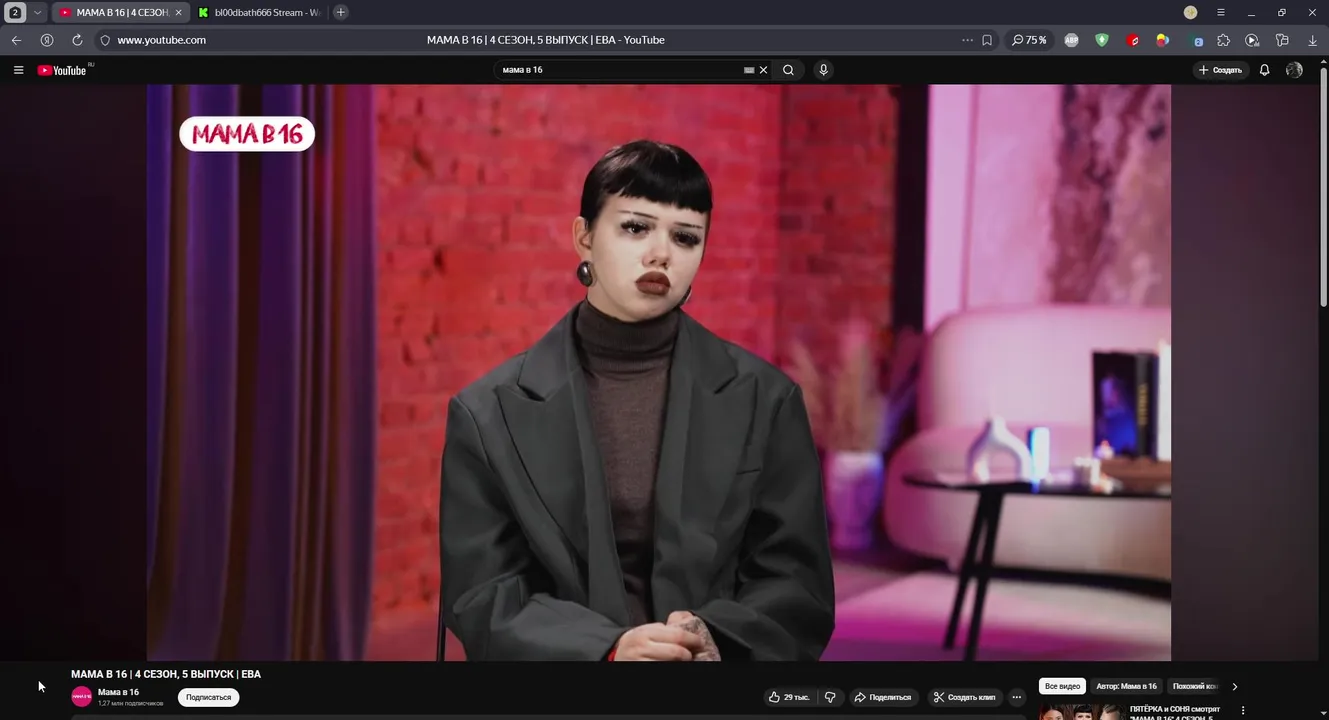Open the address bar three-dots menu

point(967,40)
